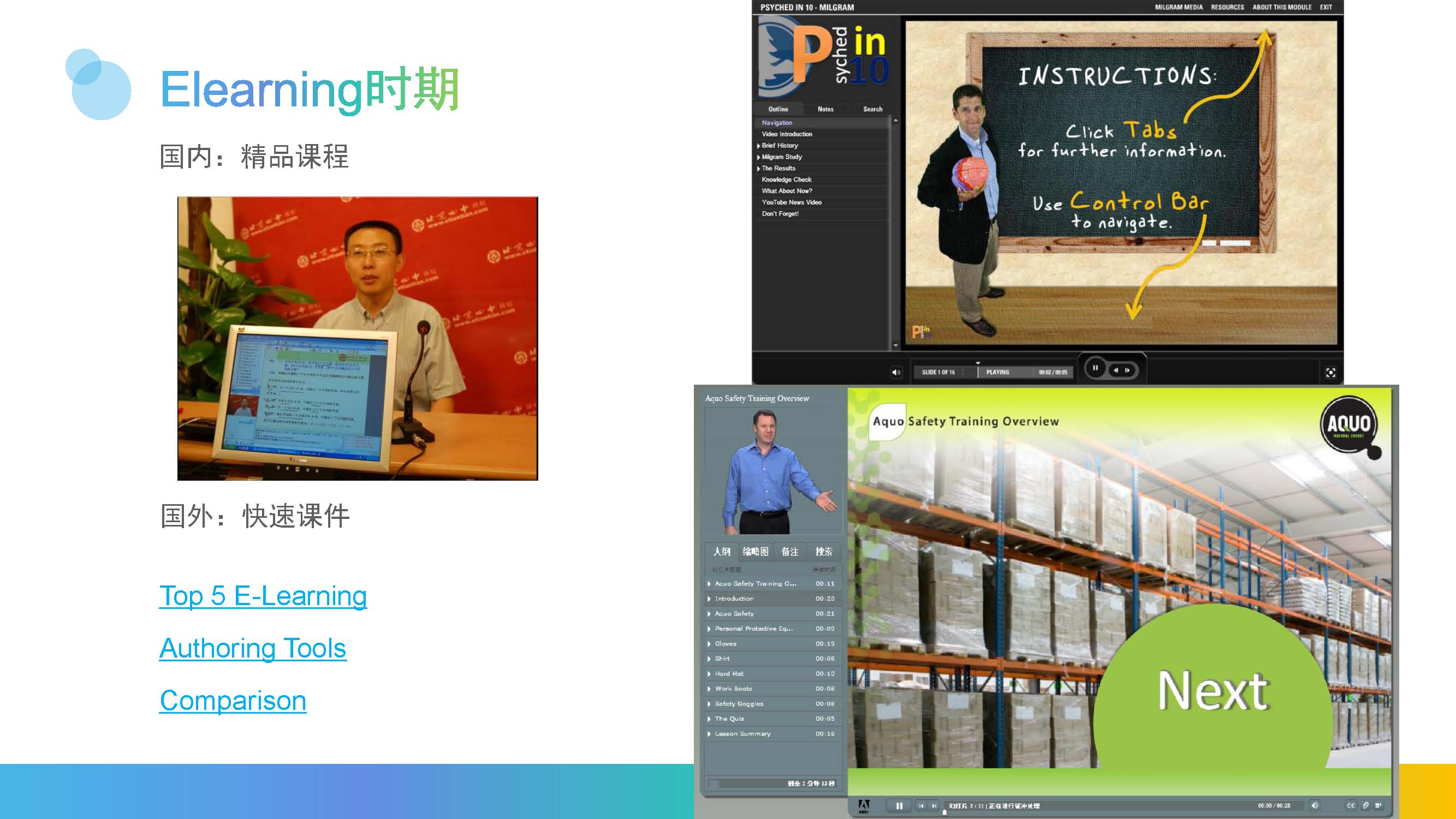This screenshot has width=1456, height=819.
Task: Expand the Personal Protective Eq... entry
Action: click(x=709, y=629)
